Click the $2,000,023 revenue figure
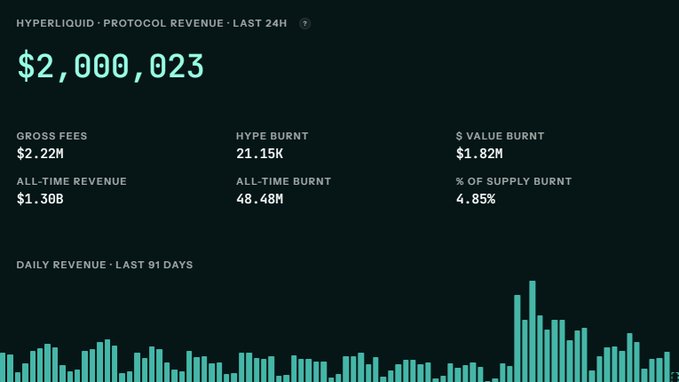 click(x=110, y=66)
